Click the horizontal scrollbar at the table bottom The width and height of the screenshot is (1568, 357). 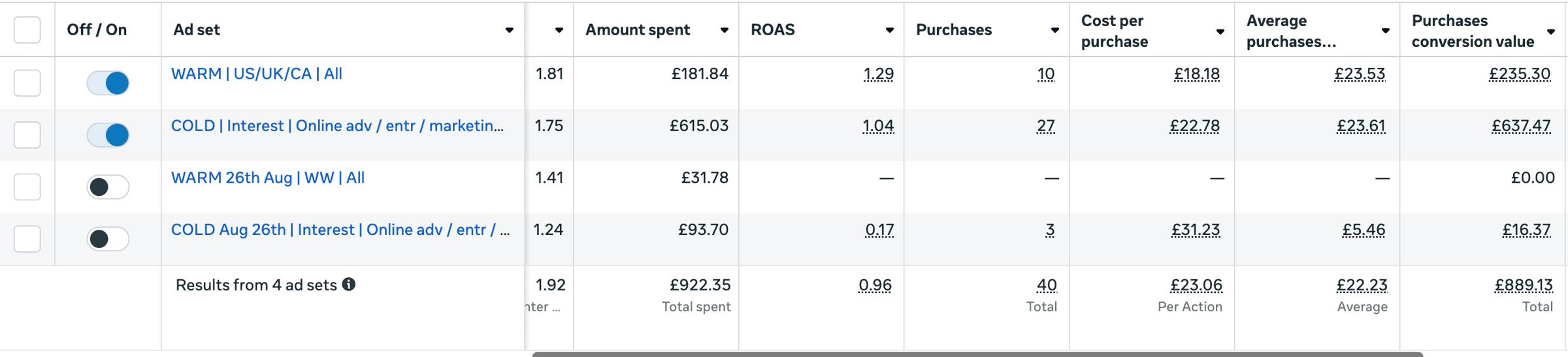pyautogui.click(x=977, y=354)
